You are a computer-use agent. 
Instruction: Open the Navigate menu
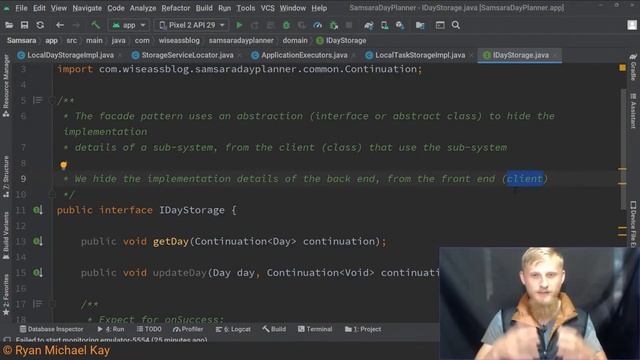tap(87, 8)
